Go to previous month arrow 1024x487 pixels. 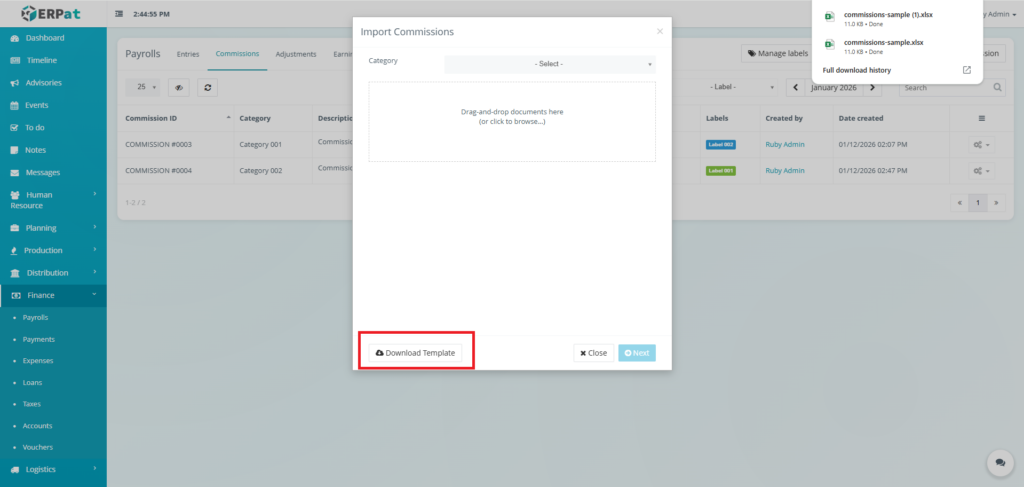795,87
